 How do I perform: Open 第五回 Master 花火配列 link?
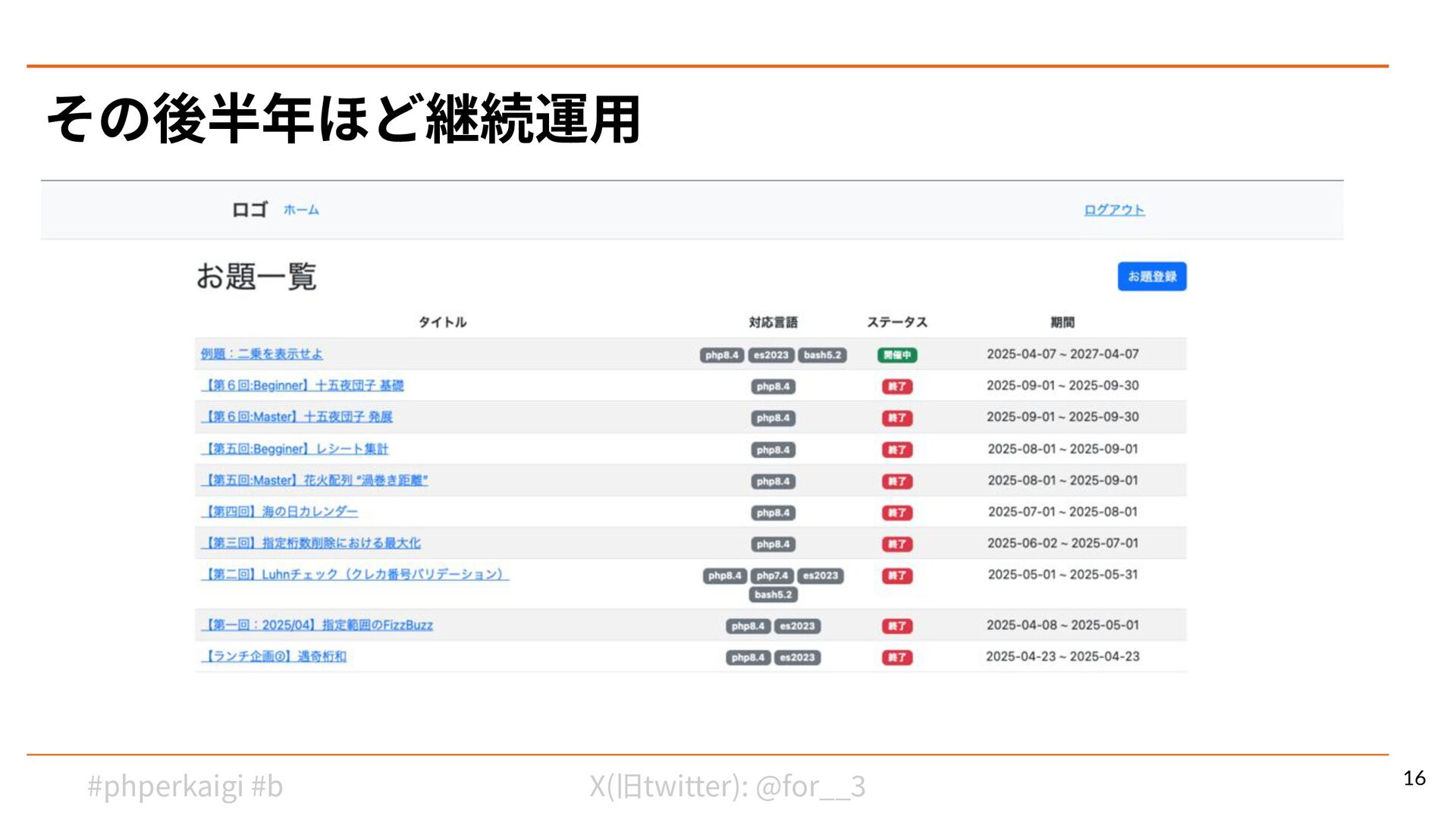tap(314, 481)
